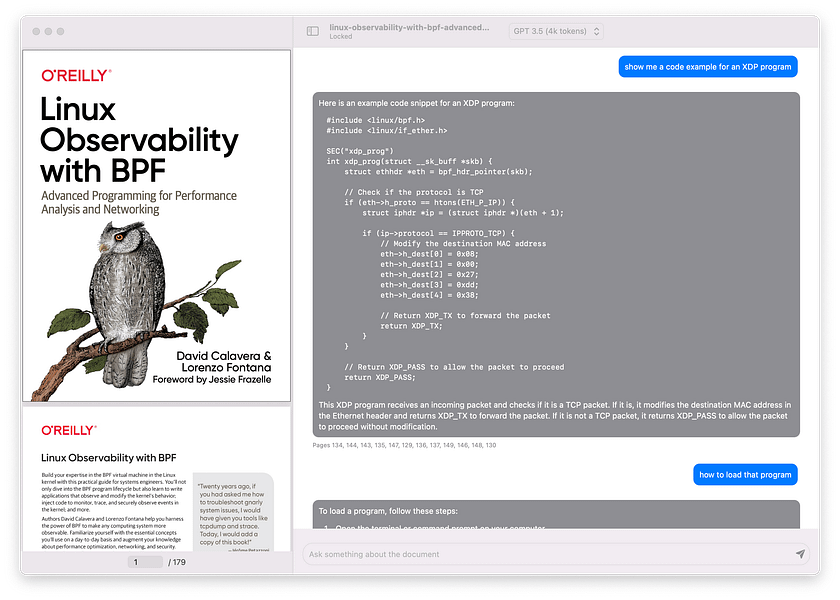Click the 'Pages 134, 144, 143...' source references line
Viewport: 840px width, 600px height.
point(404,445)
